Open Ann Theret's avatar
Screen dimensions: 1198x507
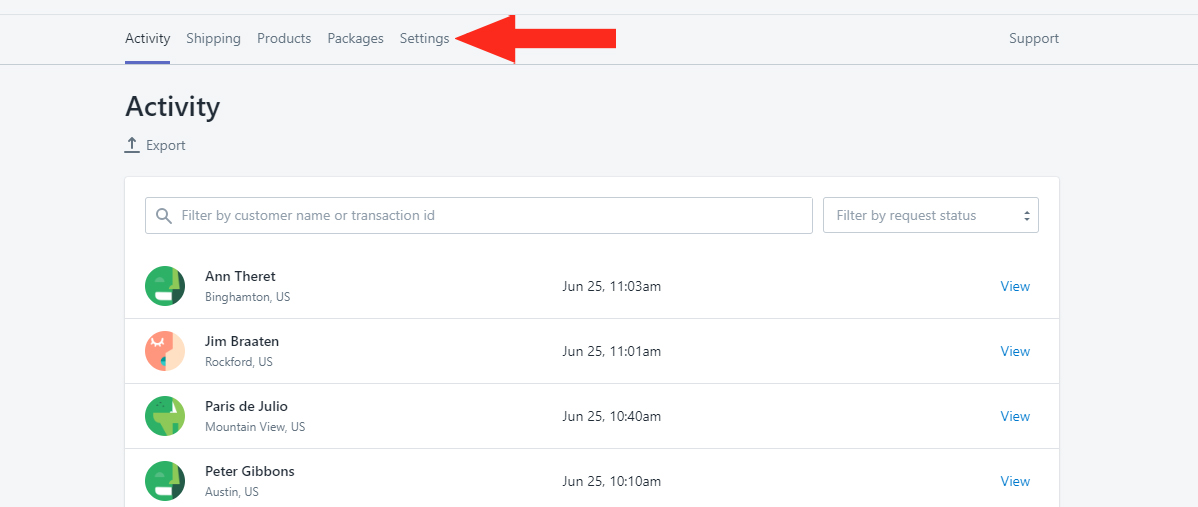tap(165, 286)
